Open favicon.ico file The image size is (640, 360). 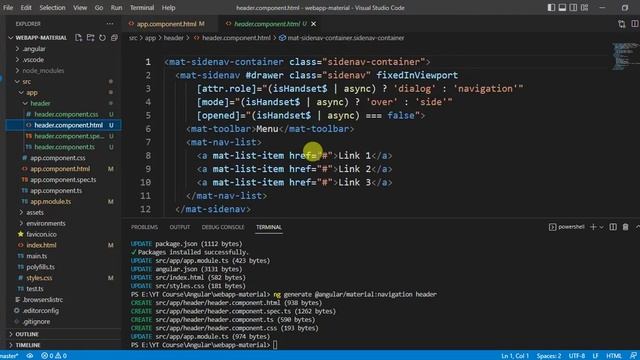tap(41, 234)
